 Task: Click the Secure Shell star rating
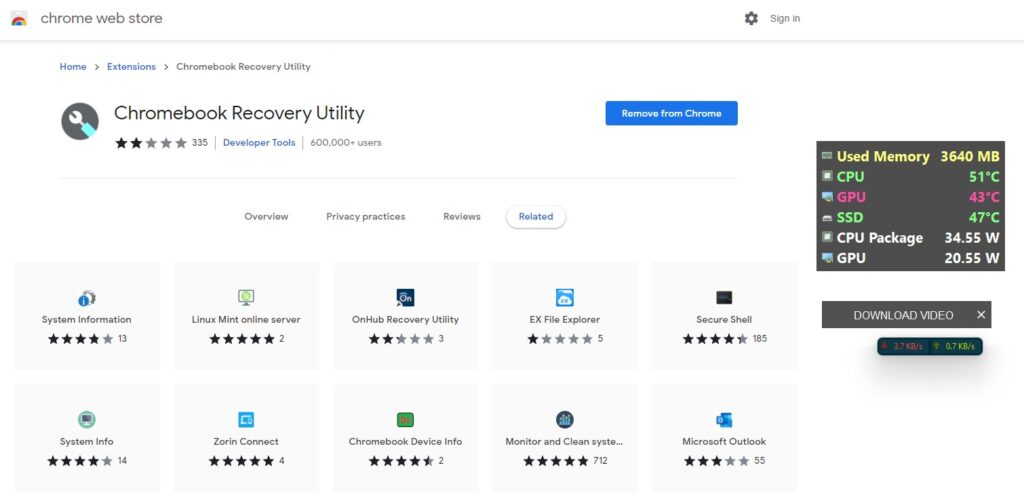tap(715, 339)
